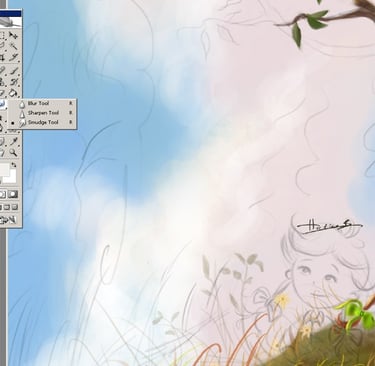Enable full screen mode without menu bar
Viewport: 375px width, 366px height.
(15, 207)
